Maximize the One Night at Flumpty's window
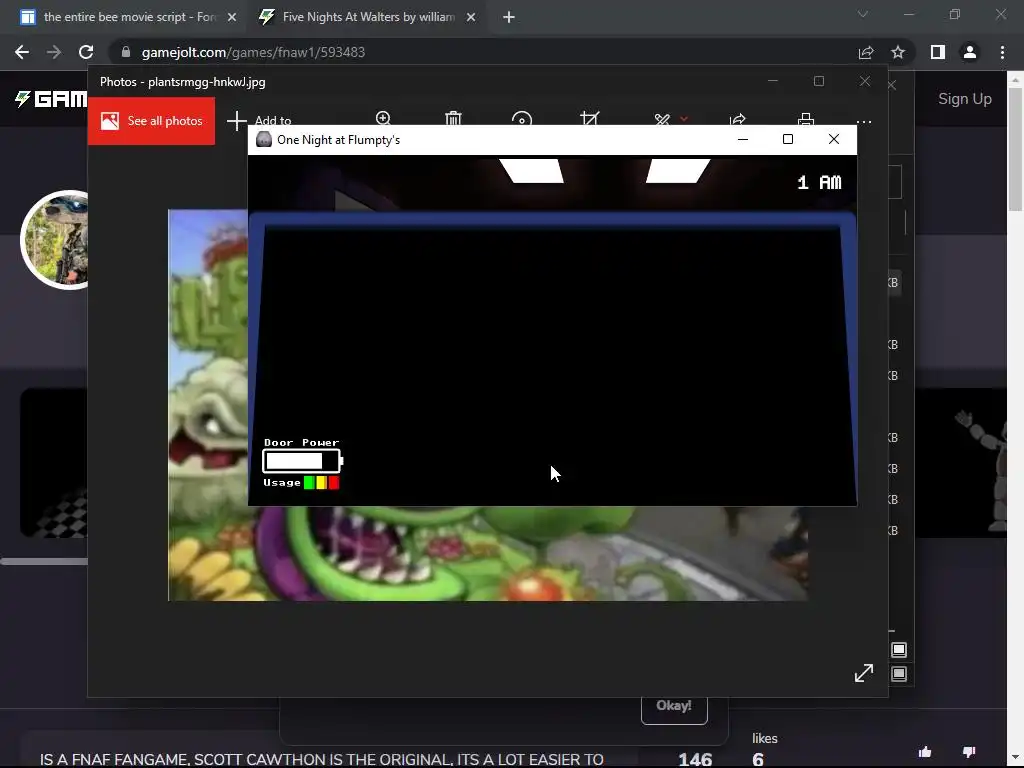 pyautogui.click(x=788, y=139)
